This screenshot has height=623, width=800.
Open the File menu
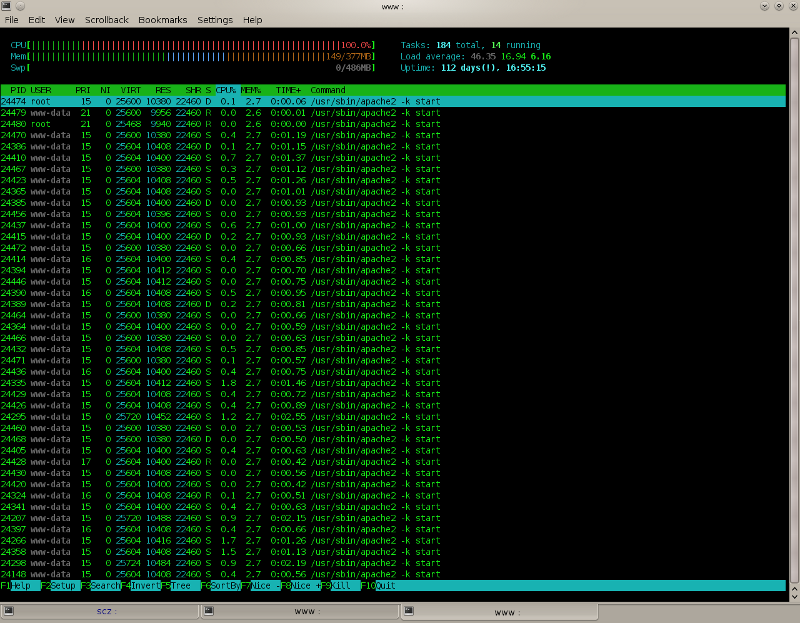pyautogui.click(x=11, y=20)
